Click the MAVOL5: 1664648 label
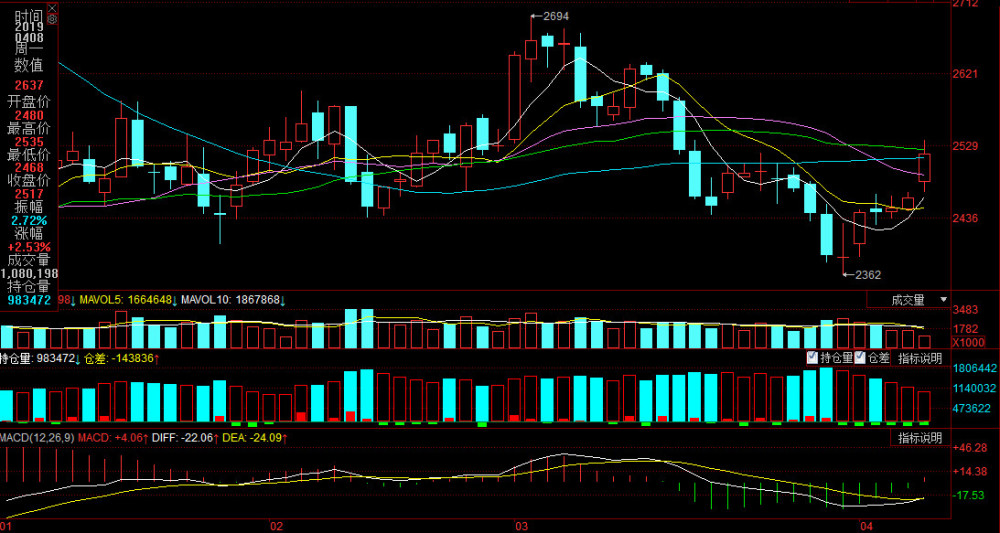Image resolution: width=1000 pixels, height=533 pixels. [126, 300]
